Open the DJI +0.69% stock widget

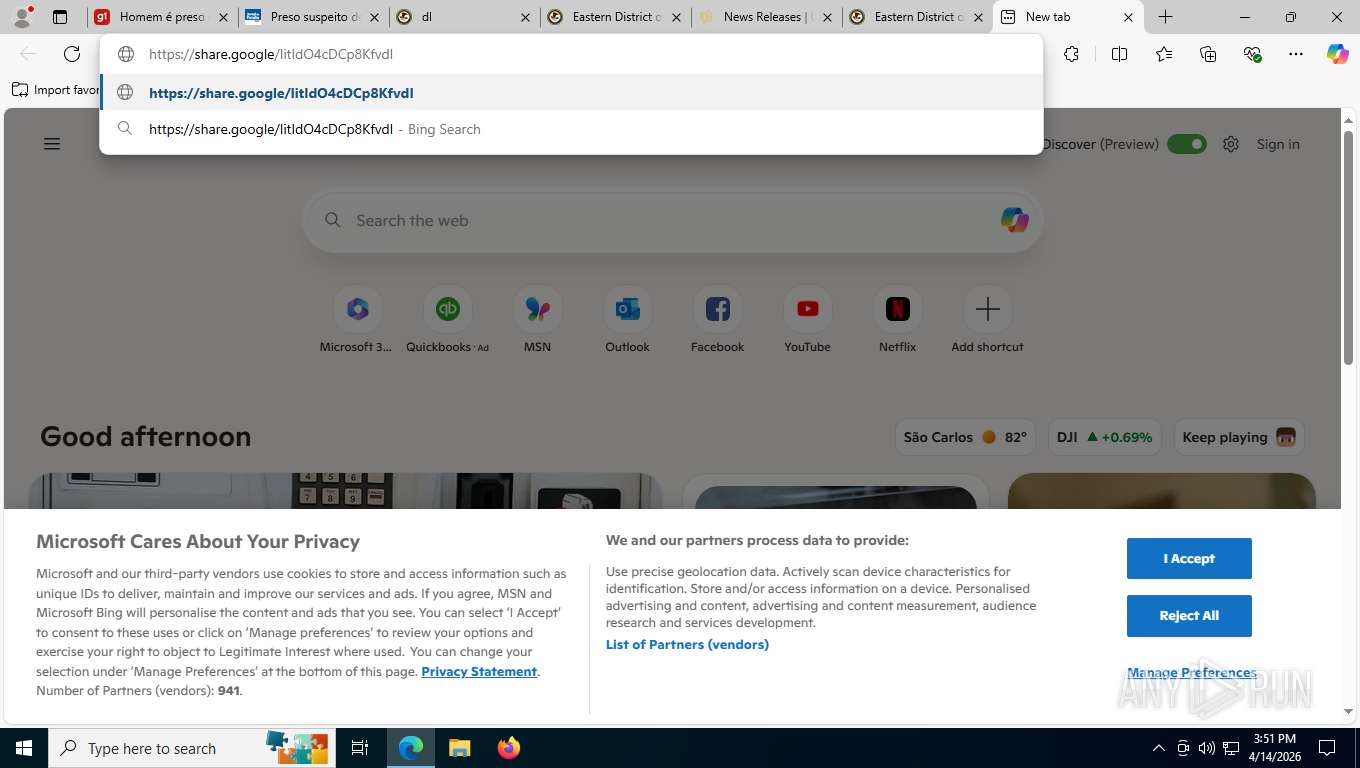[1104, 437]
